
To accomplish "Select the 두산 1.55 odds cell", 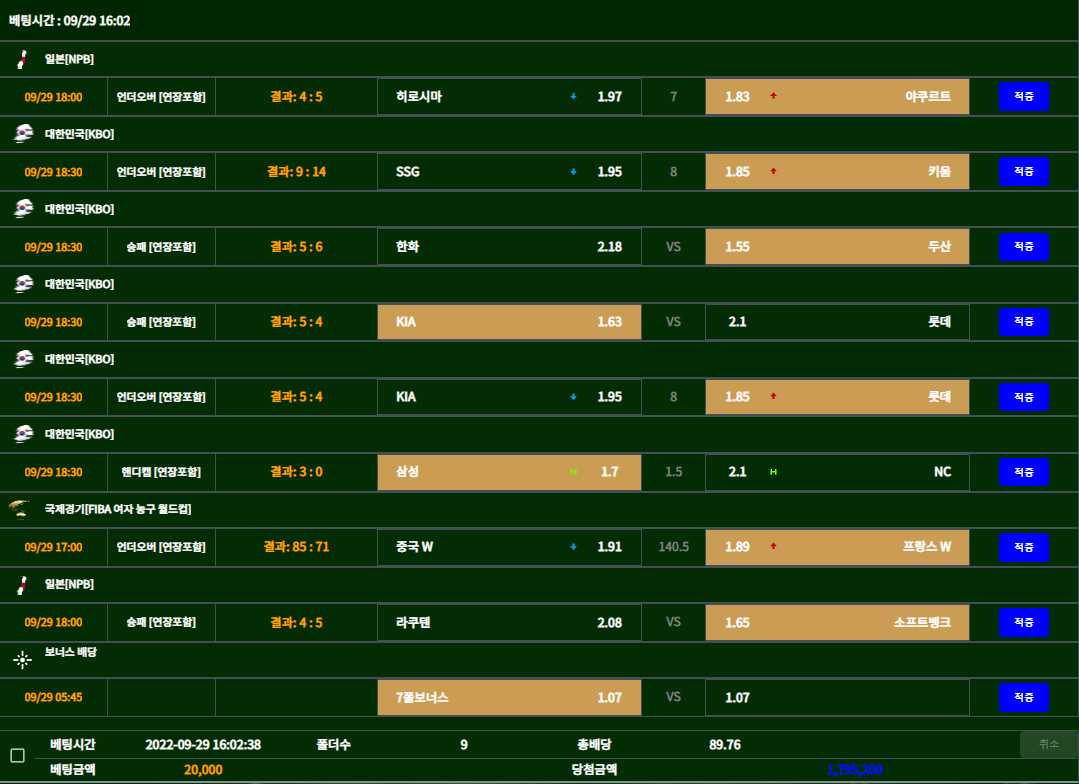I will point(837,247).
